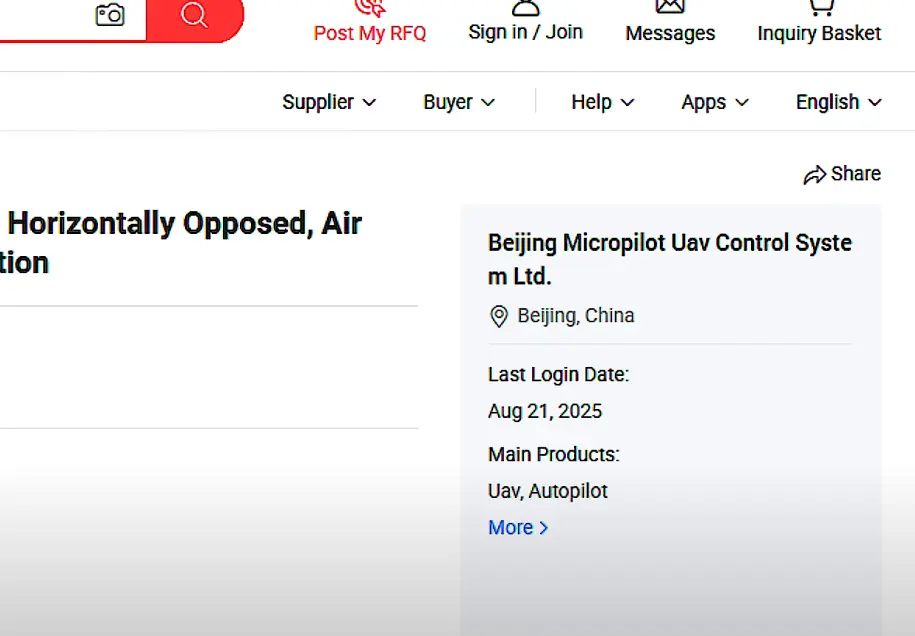915x636 pixels.
Task: Click the location pin icon near Beijing
Action: coord(498,316)
